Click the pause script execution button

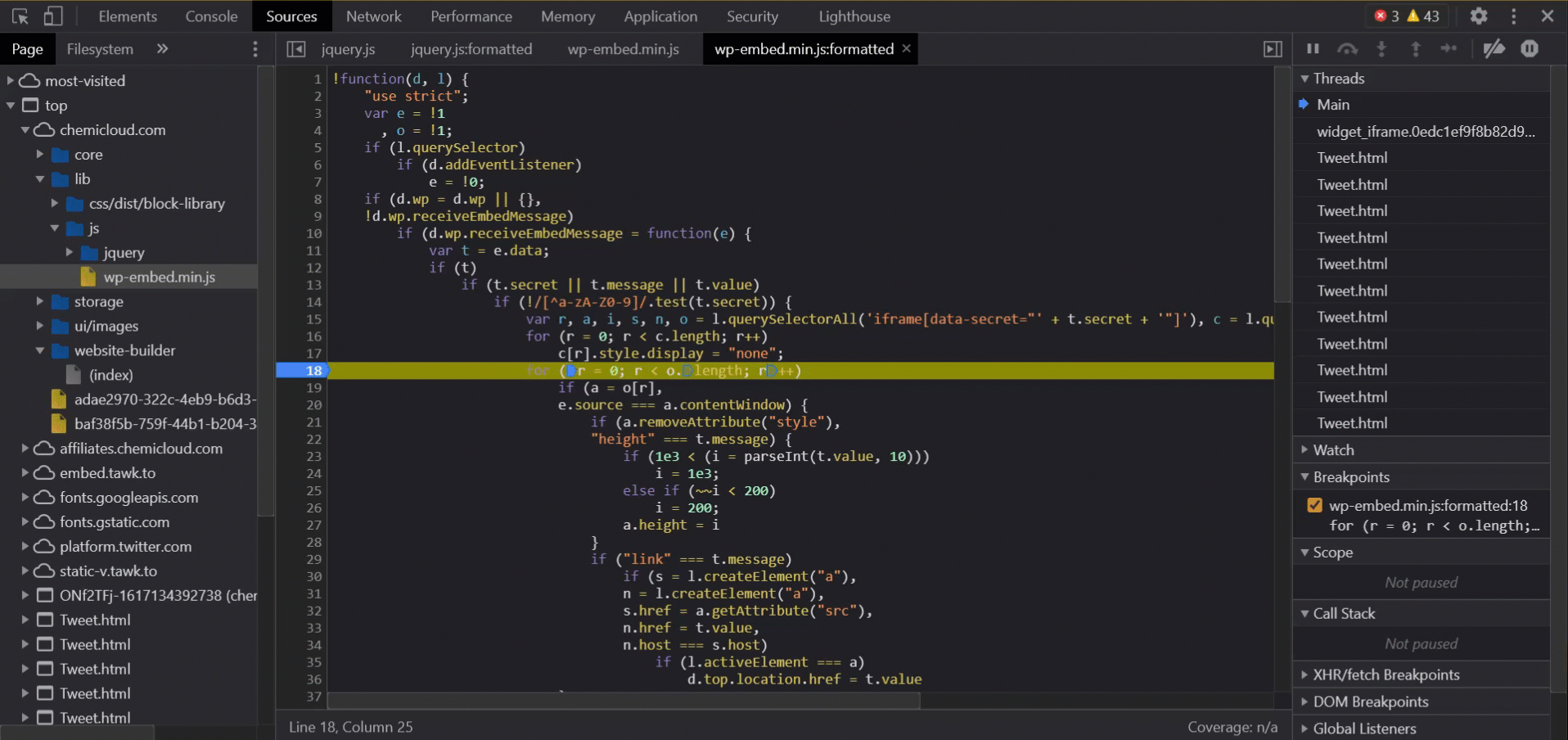click(x=1313, y=49)
